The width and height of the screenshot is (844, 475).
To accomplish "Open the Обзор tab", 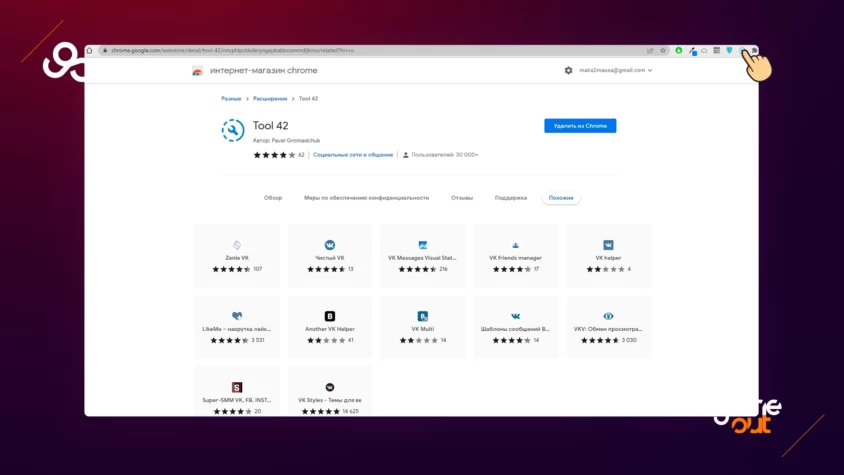I will click(273, 198).
